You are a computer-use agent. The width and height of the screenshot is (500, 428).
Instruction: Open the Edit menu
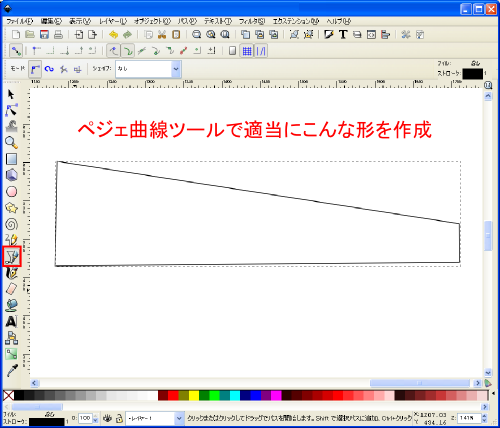tap(51, 21)
